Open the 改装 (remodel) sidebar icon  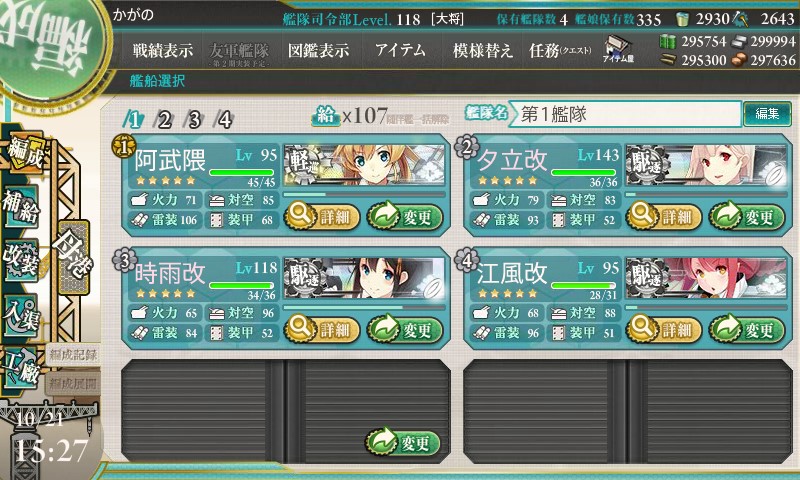[x=21, y=259]
